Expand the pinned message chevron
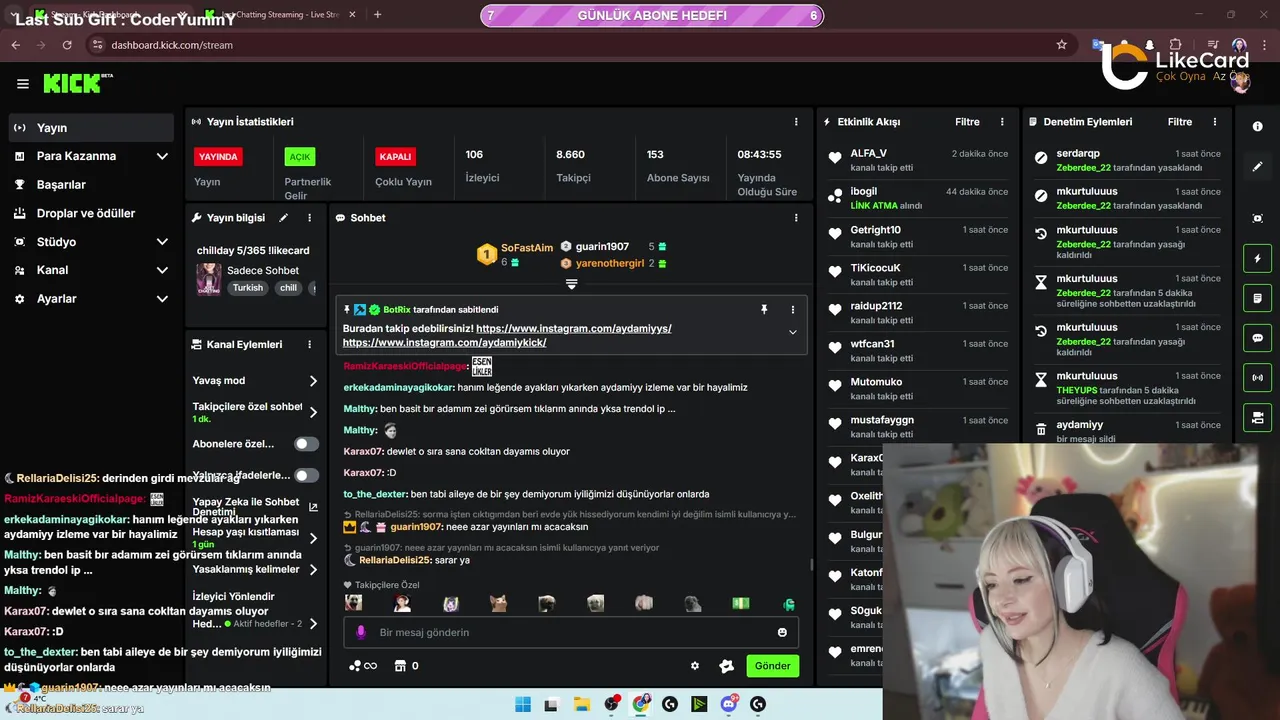The width and height of the screenshot is (1280, 720). (x=793, y=332)
